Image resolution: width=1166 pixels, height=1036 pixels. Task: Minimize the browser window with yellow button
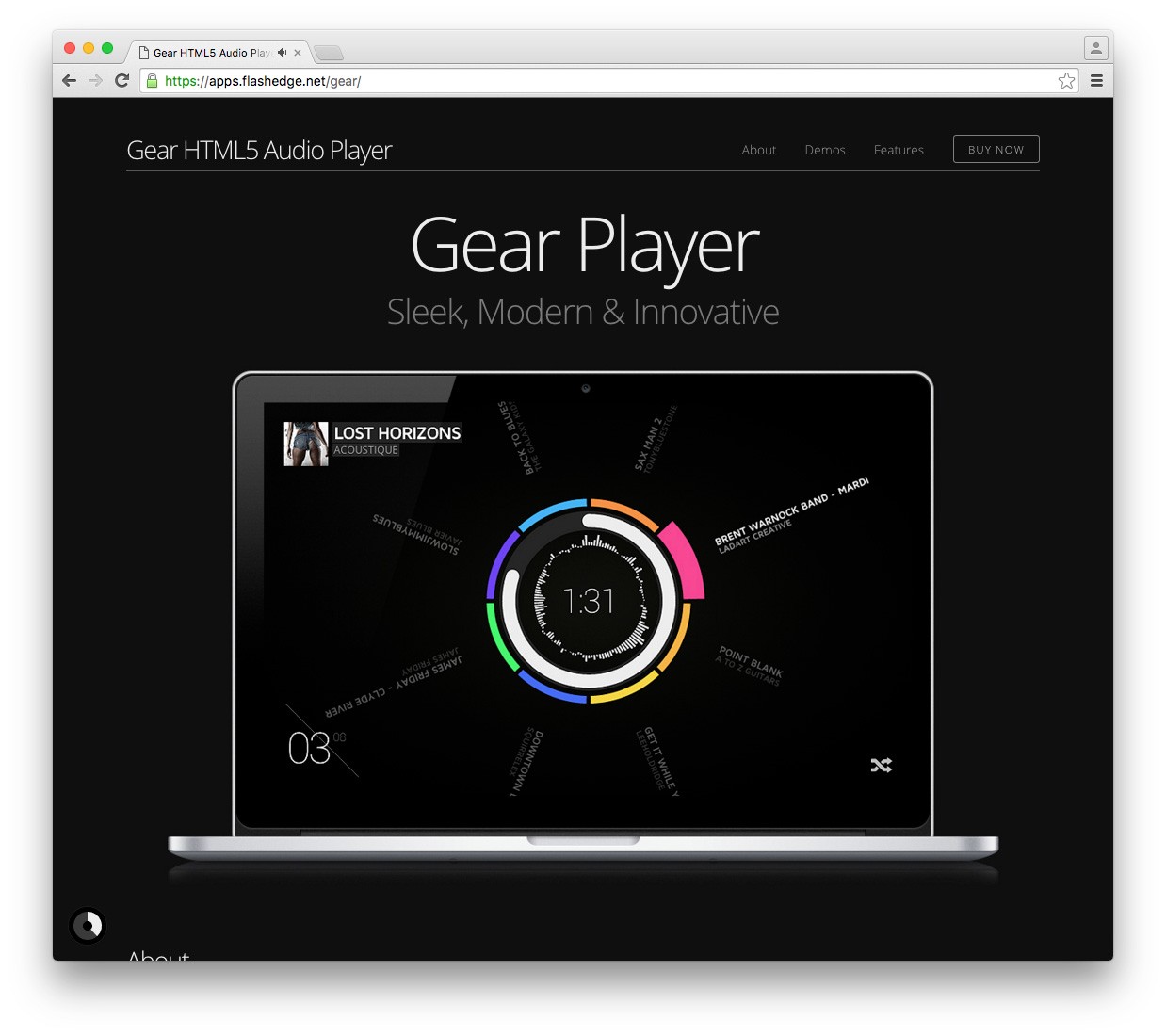[x=89, y=48]
